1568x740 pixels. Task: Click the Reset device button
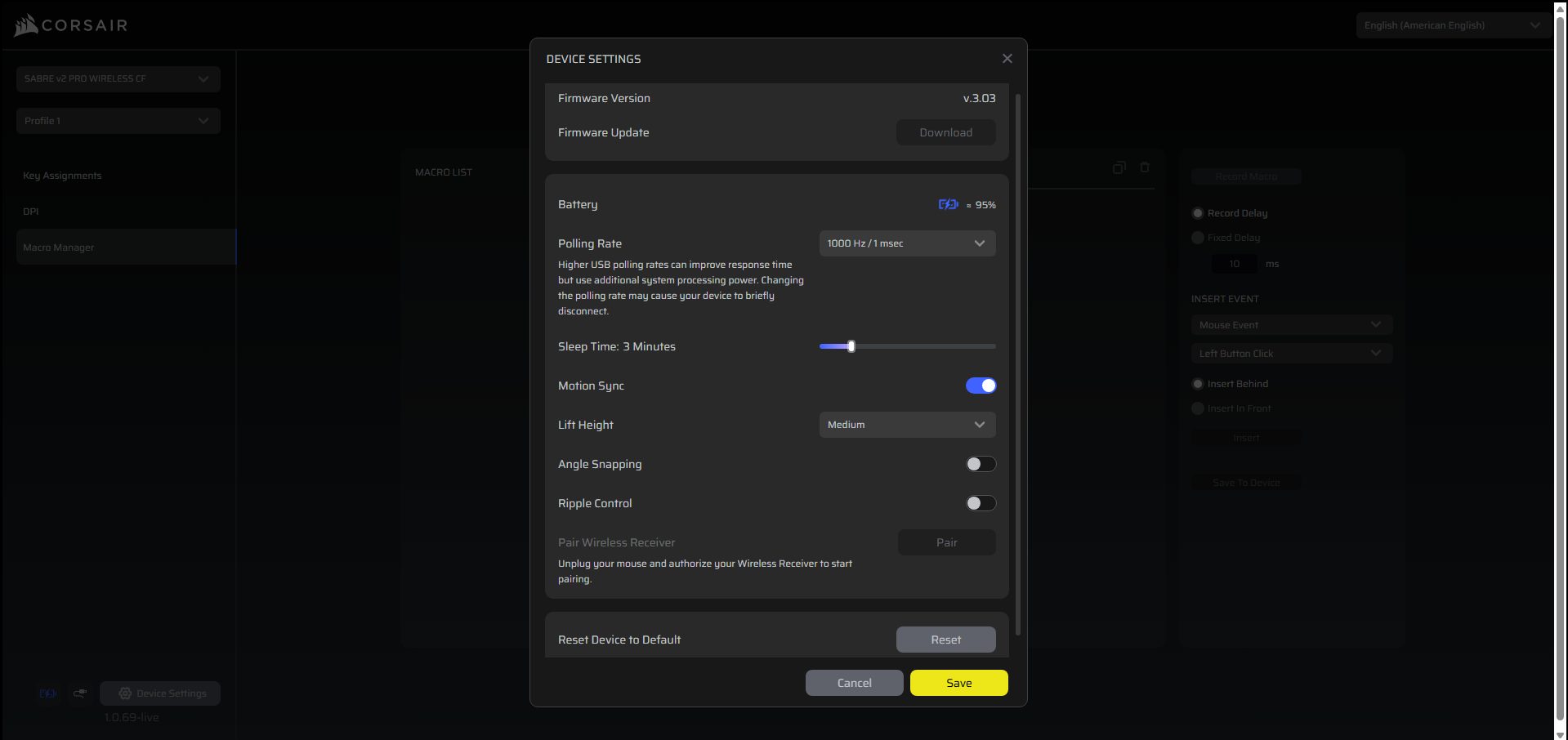945,640
